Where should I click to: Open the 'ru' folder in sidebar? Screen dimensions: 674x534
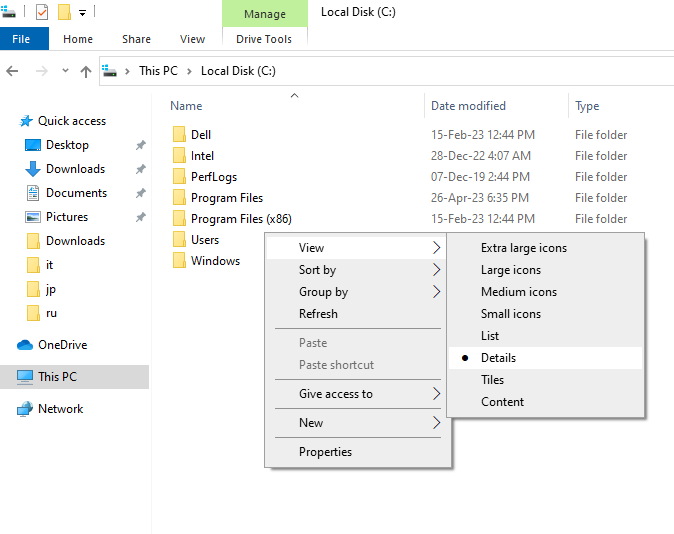click(51, 313)
